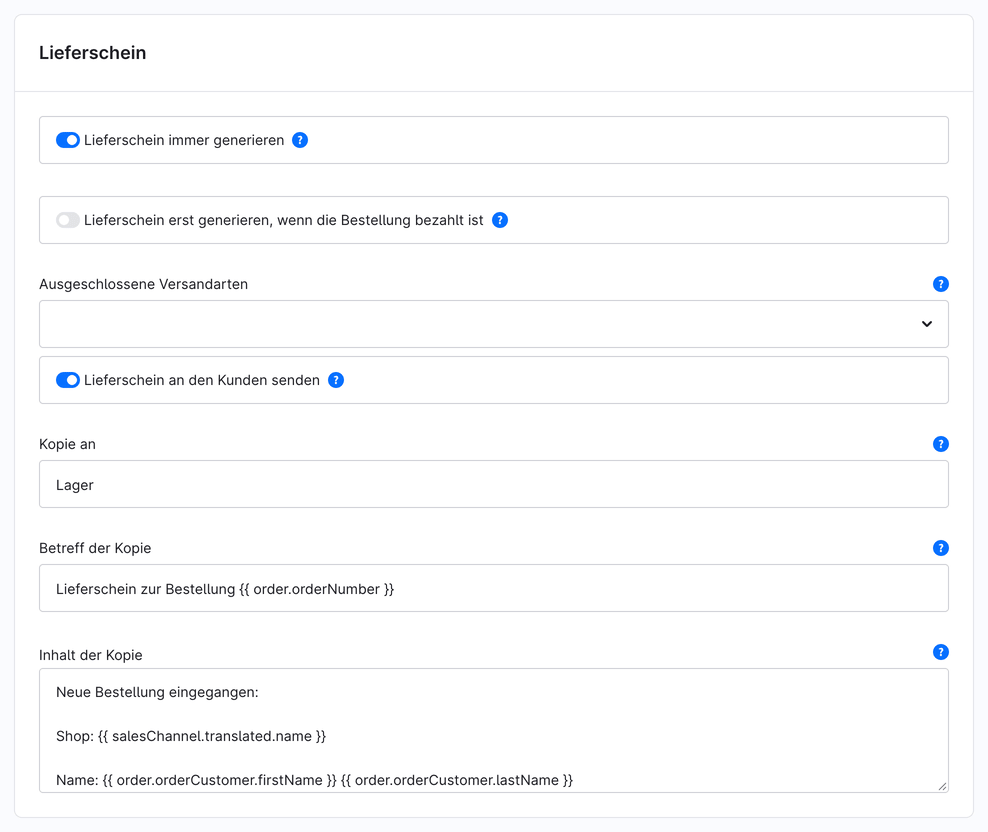Click the 'Kopie an' label
Image resolution: width=988 pixels, height=832 pixels.
[67, 444]
